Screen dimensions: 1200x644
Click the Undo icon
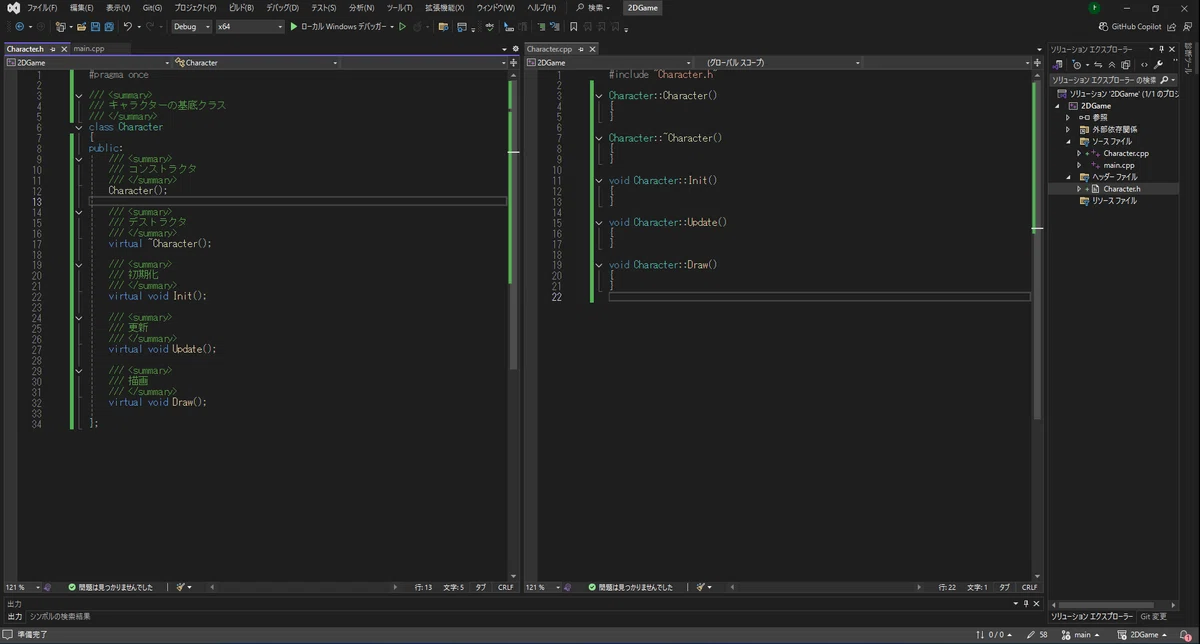(128, 27)
